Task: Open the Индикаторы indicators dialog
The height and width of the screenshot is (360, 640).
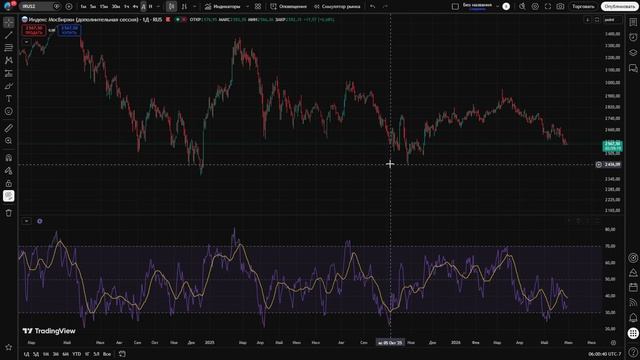Action: tap(222, 7)
